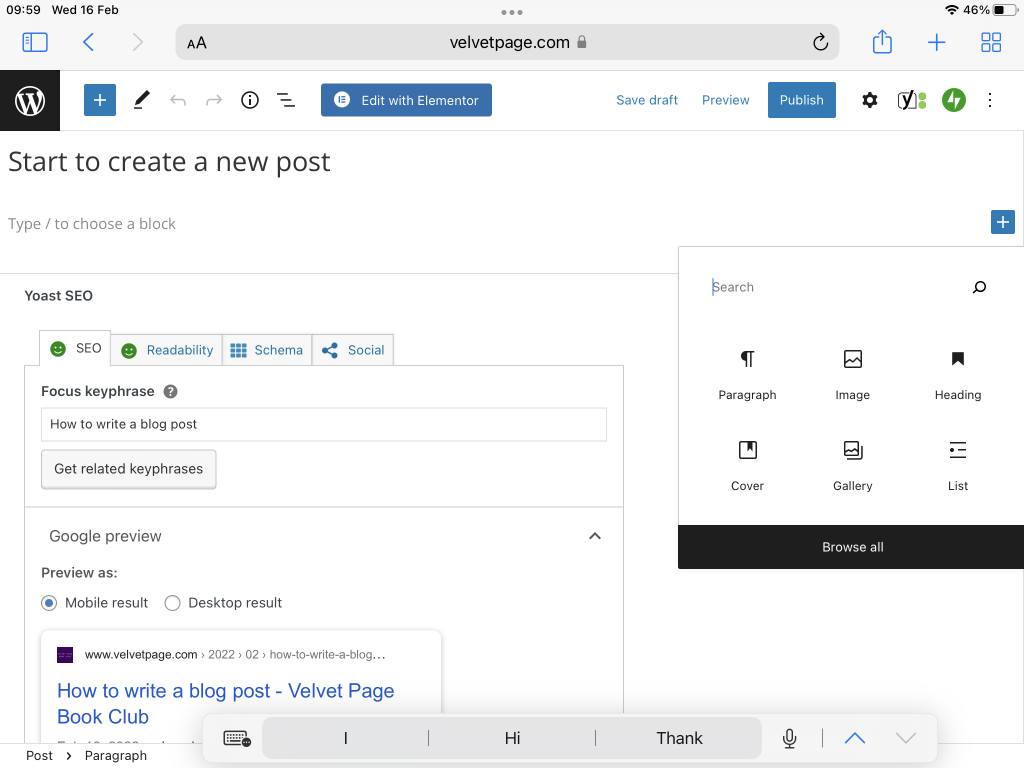Screen dimensions: 1024x768
Task: Toggle the block inserter plus button in toolbar
Action: (x=100, y=100)
